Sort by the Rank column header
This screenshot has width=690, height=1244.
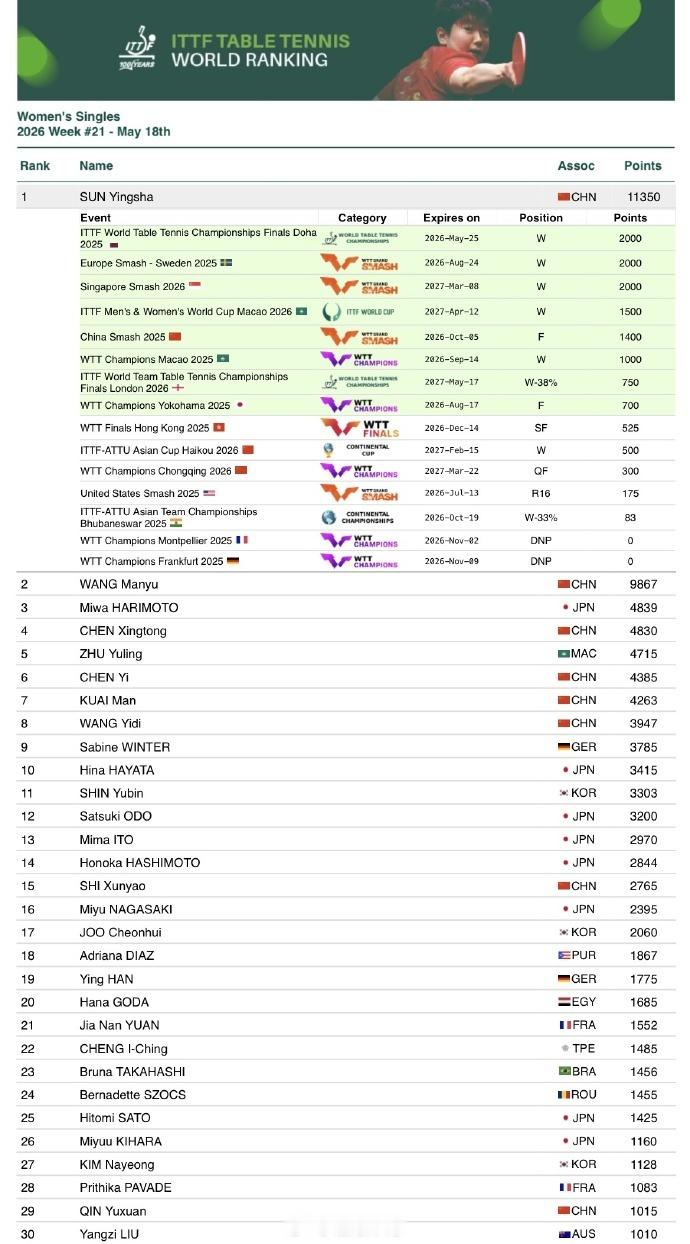(35, 166)
